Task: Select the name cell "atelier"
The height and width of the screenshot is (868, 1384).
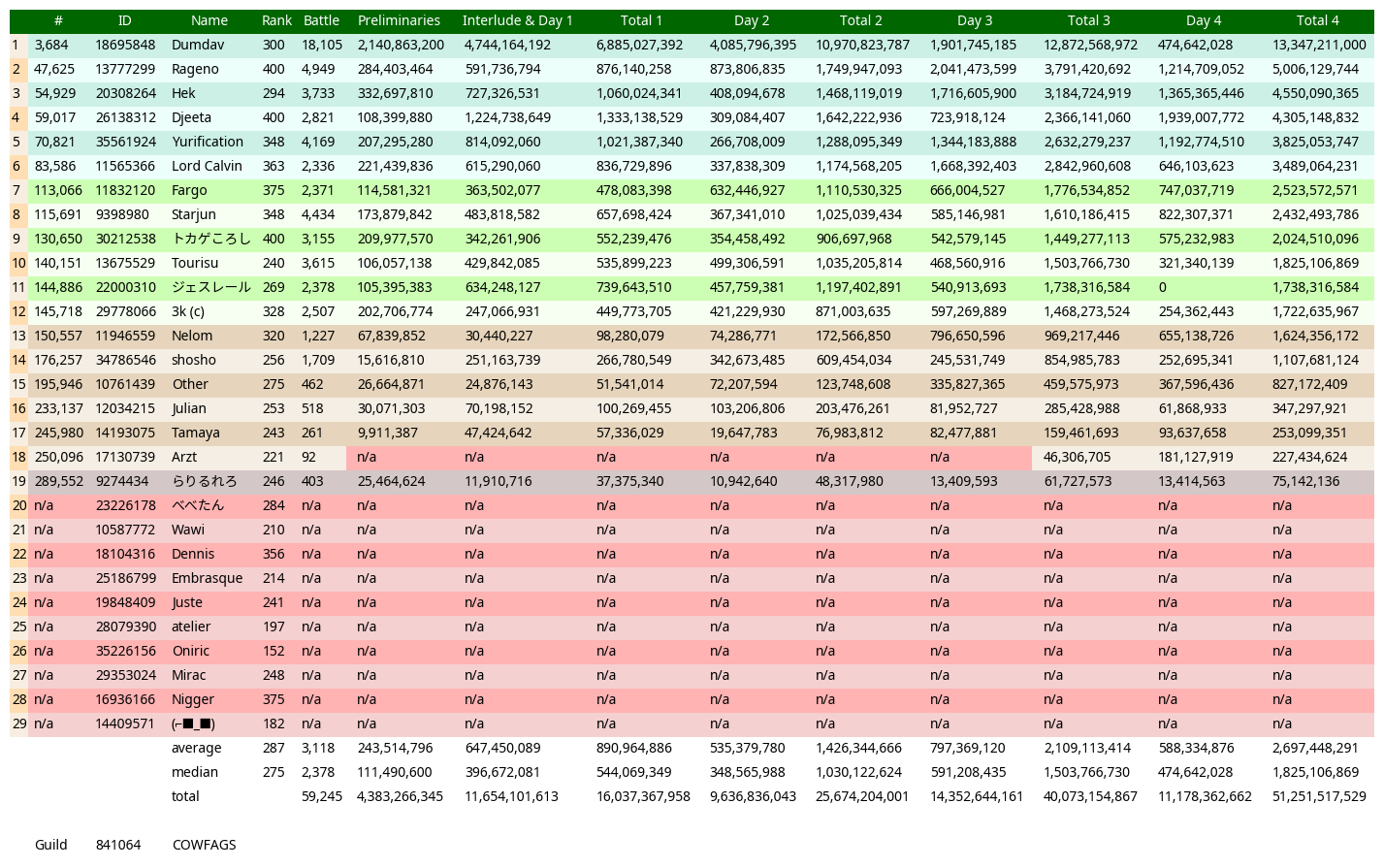Action: [191, 627]
